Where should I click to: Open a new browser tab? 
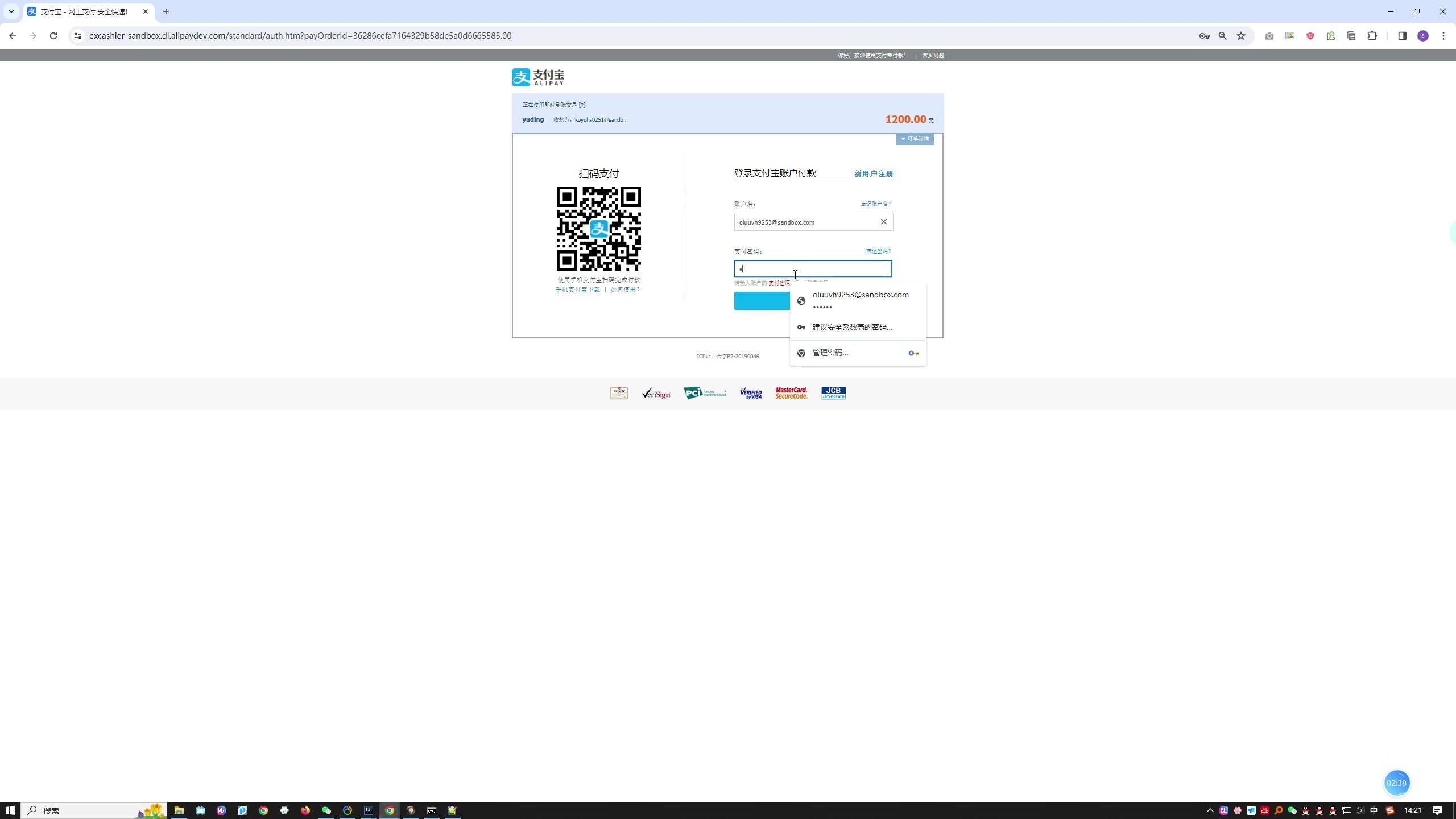tap(166, 11)
